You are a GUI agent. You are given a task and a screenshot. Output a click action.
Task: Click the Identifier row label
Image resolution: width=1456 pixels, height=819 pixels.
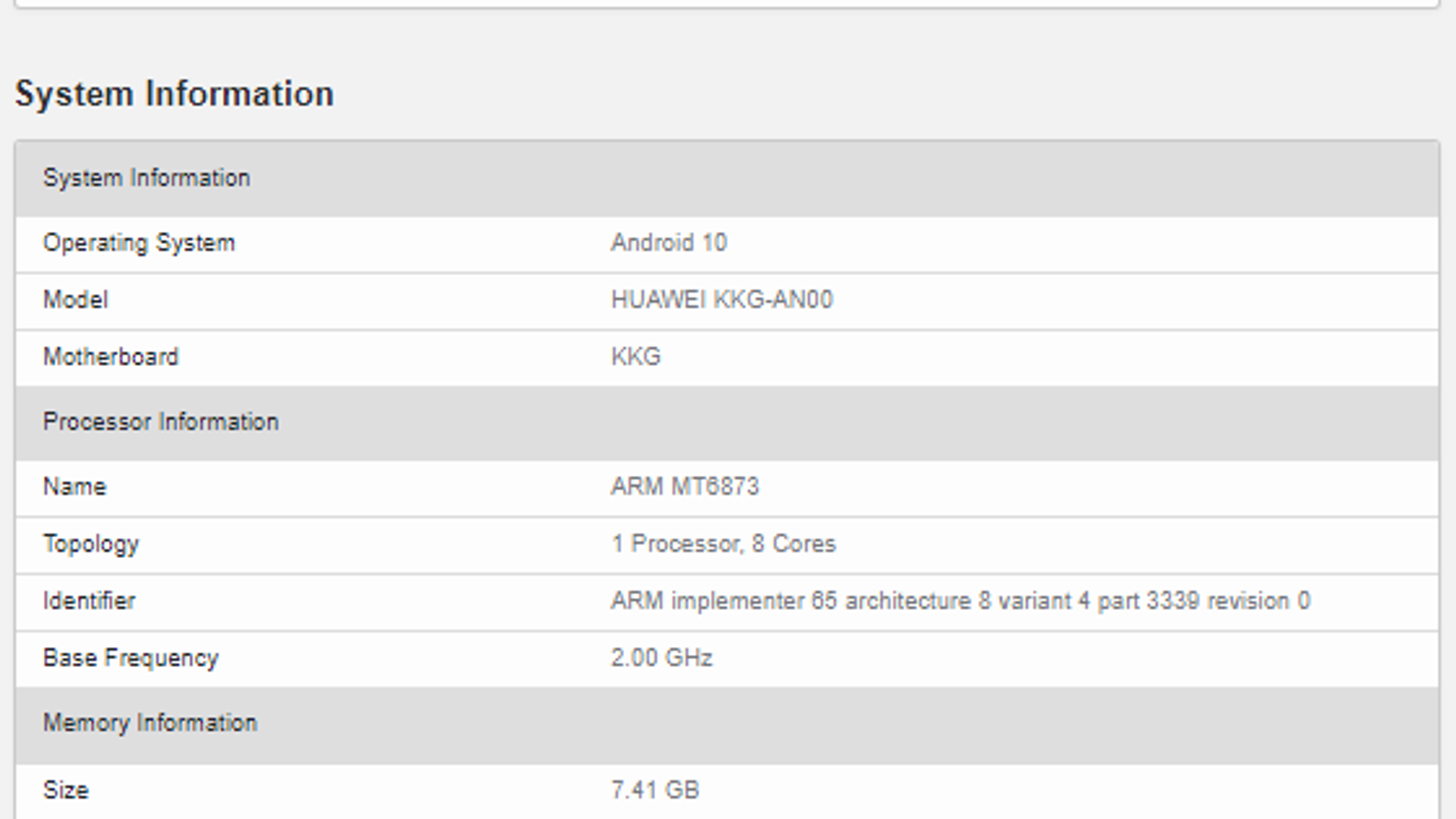tap(89, 601)
